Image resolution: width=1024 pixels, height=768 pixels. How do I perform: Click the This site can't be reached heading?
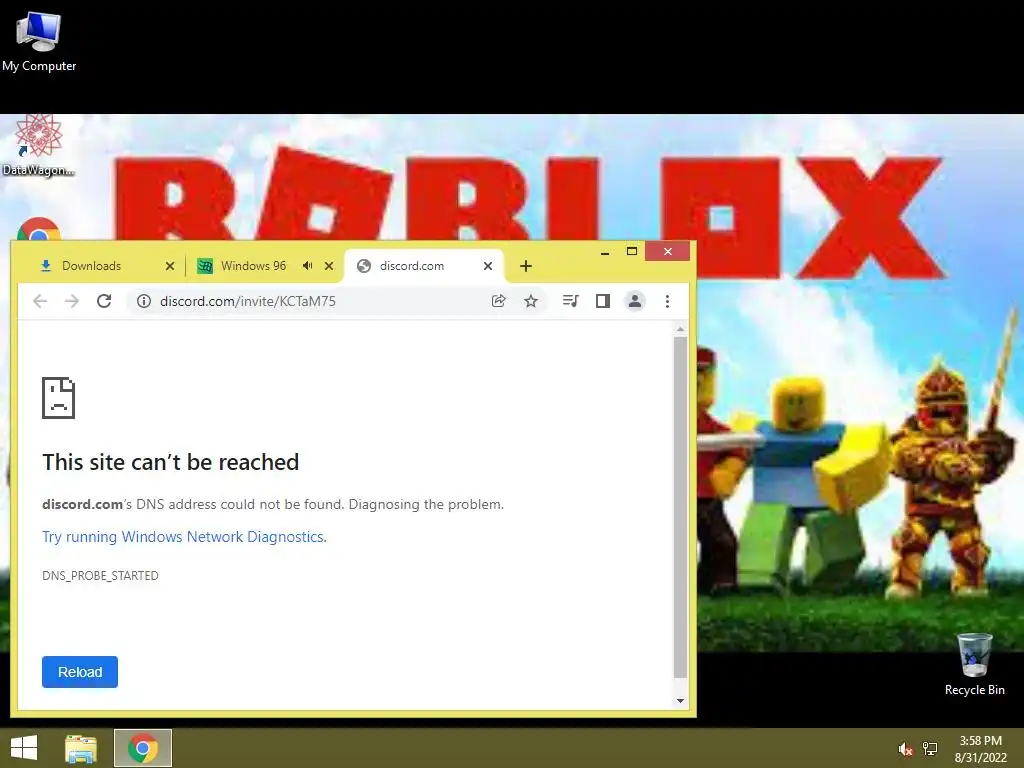click(x=170, y=462)
